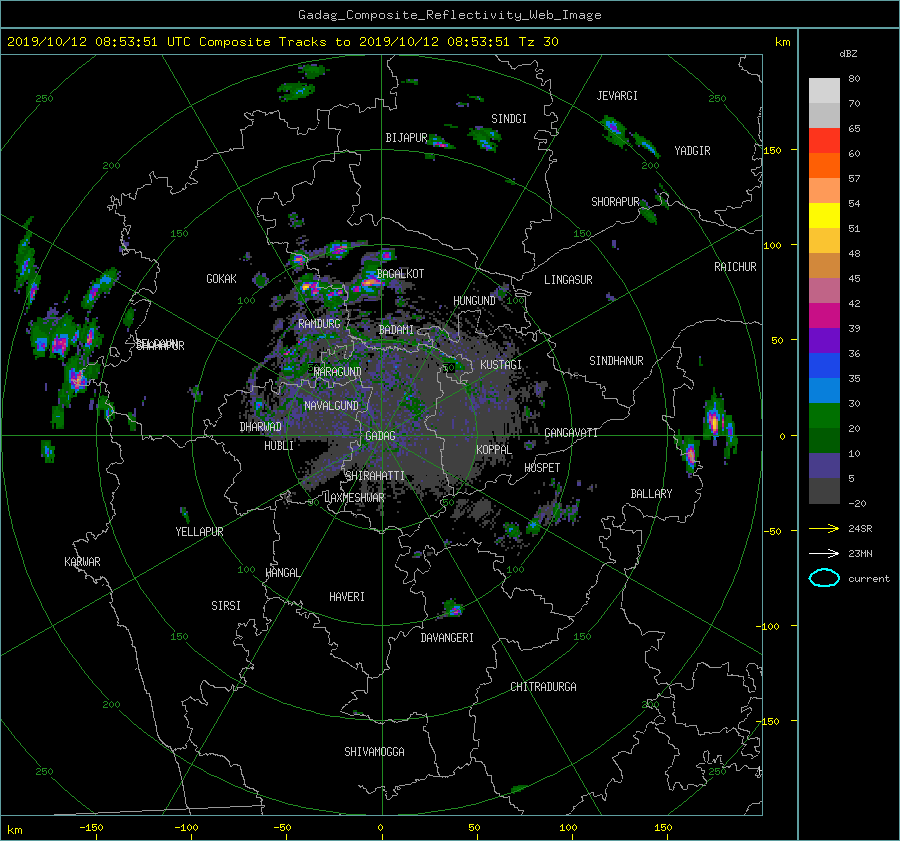Image resolution: width=900 pixels, height=841 pixels.
Task: Click the BADAMI city label
Action: (x=396, y=330)
